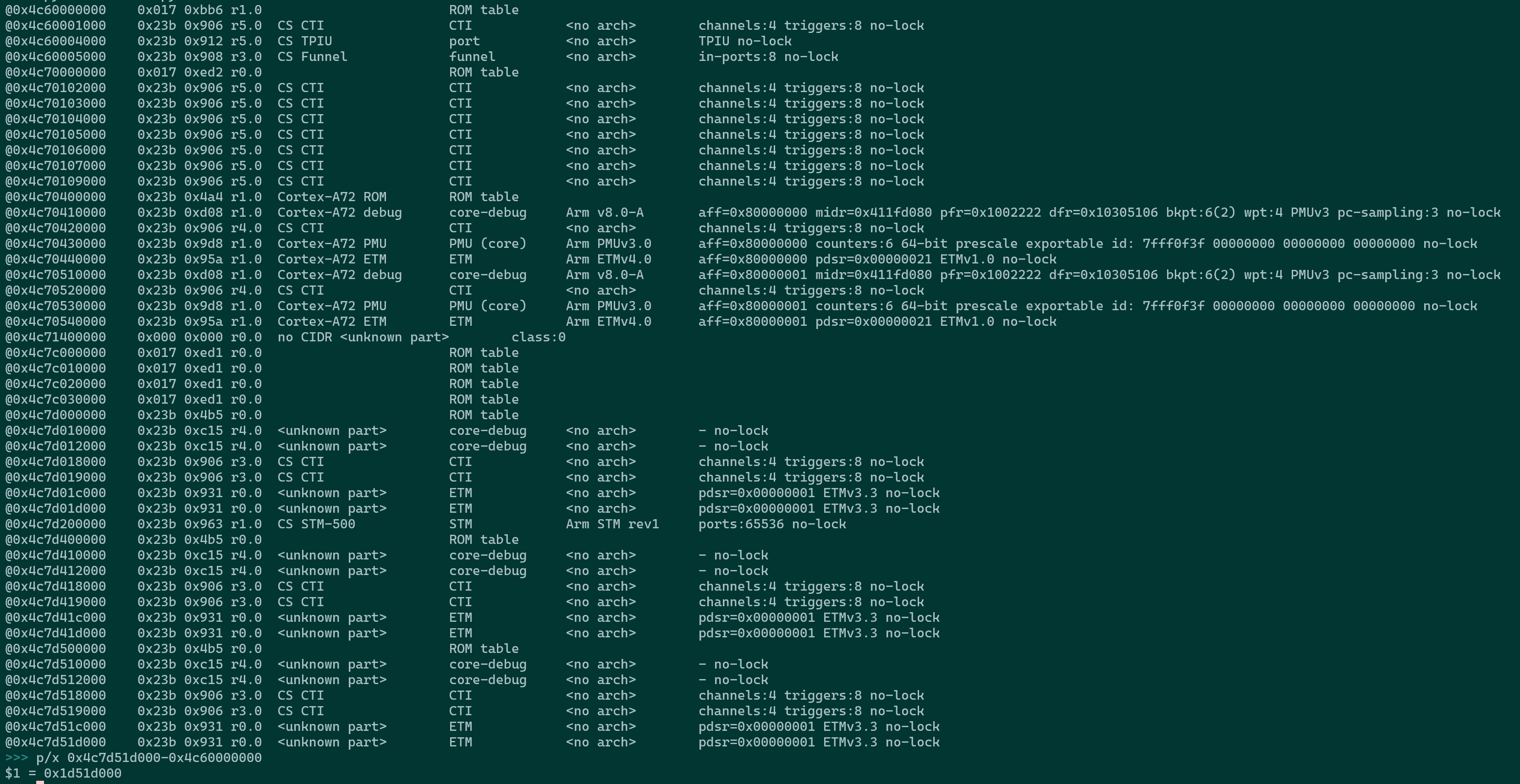Select the 'TPIU no-lock' description

pyautogui.click(x=745, y=41)
